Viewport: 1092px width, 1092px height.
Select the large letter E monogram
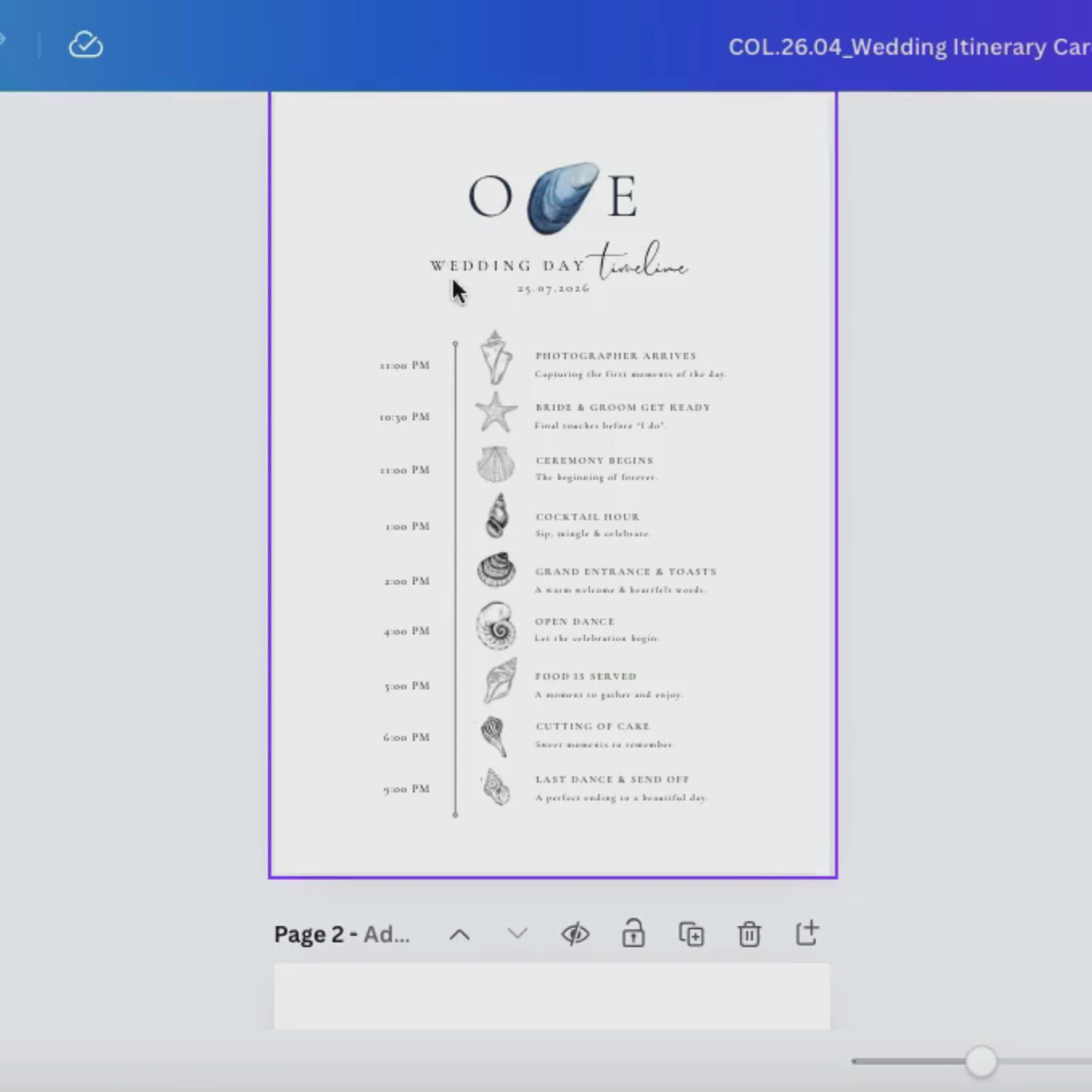click(622, 196)
